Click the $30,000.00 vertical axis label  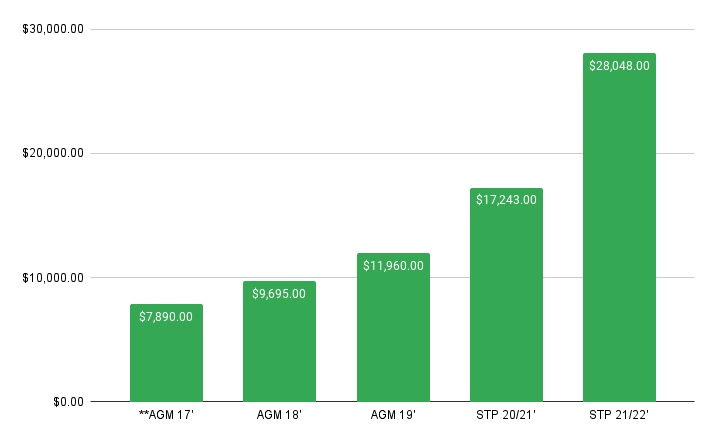tap(52, 29)
